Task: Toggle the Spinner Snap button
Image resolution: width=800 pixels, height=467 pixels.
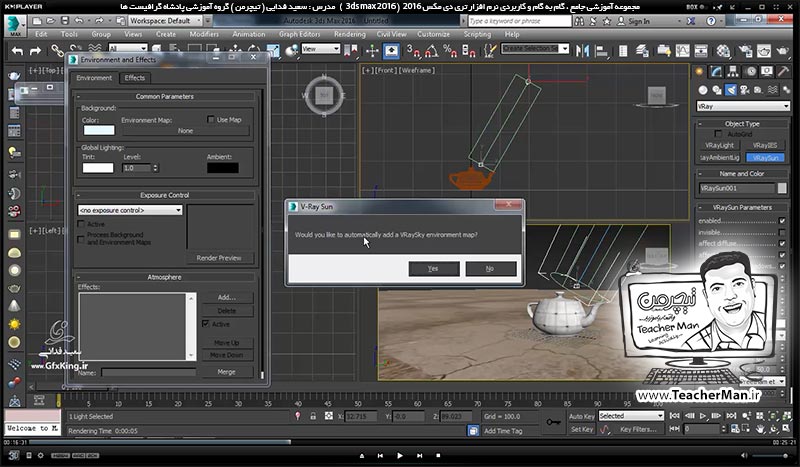Action: [x=468, y=51]
